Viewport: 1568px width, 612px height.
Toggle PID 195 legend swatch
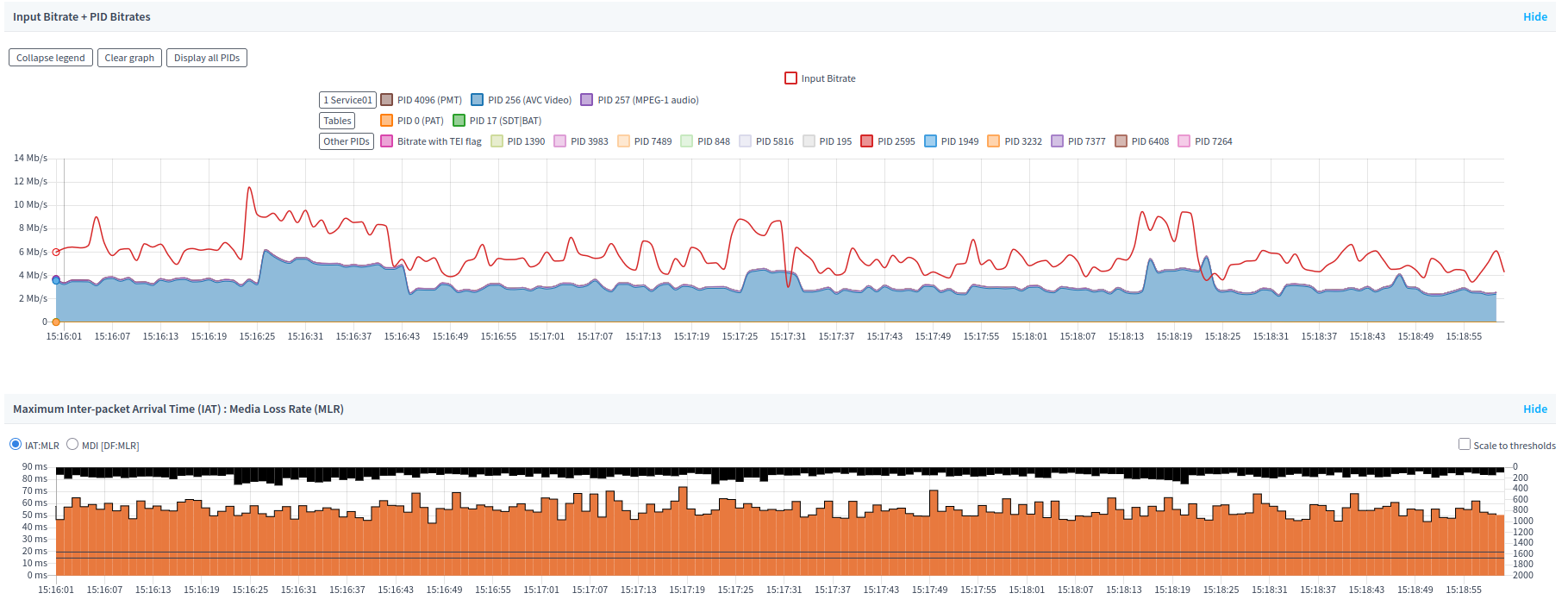point(809,141)
